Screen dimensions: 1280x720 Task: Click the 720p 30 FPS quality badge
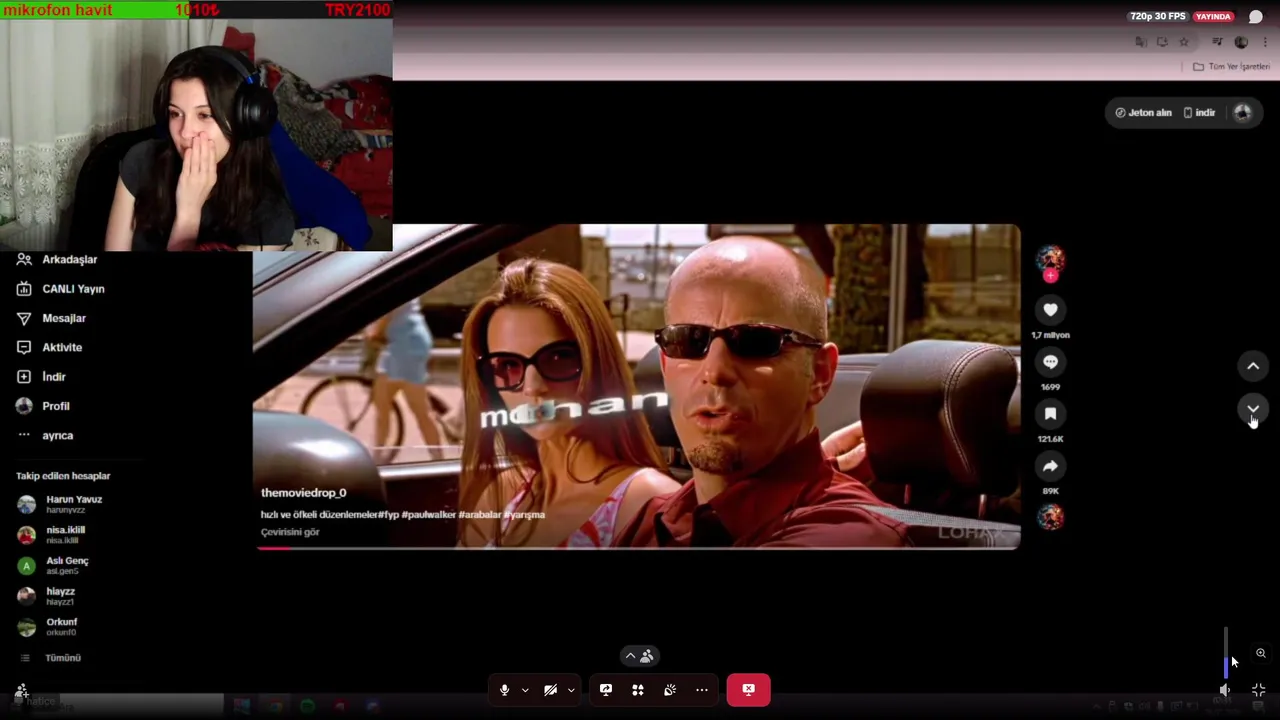click(x=1158, y=17)
